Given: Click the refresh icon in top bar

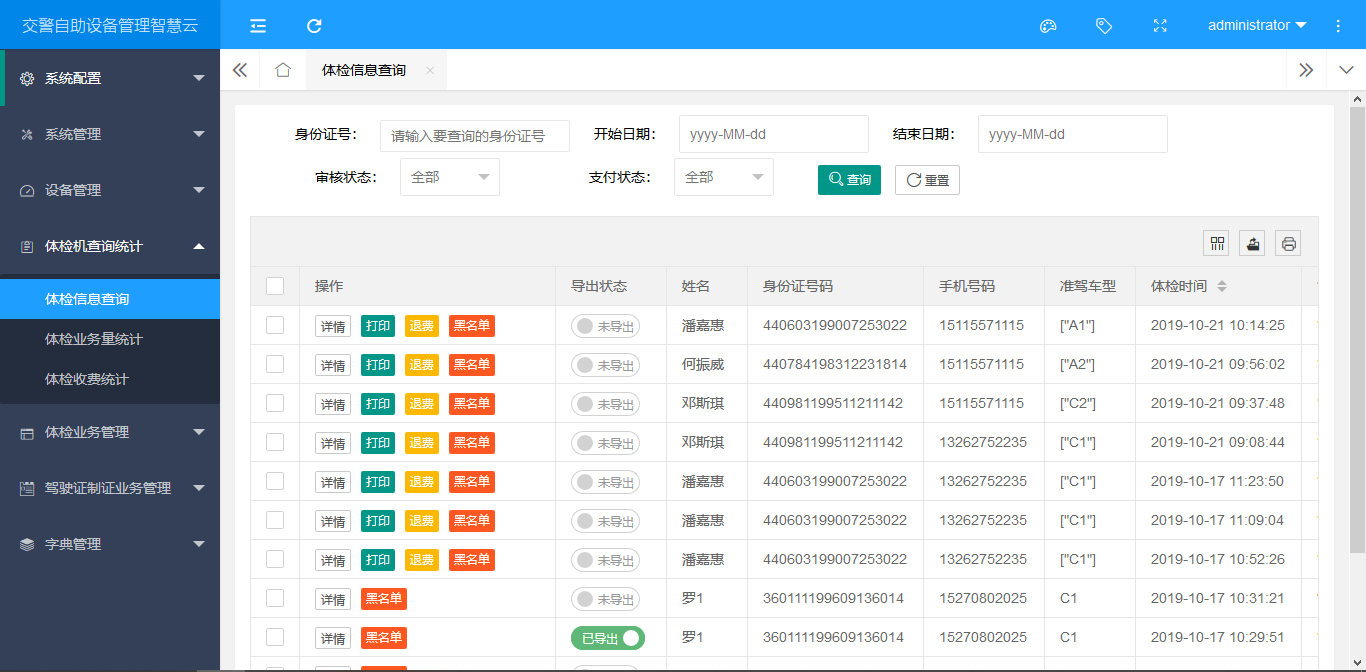Looking at the screenshot, I should point(314,26).
